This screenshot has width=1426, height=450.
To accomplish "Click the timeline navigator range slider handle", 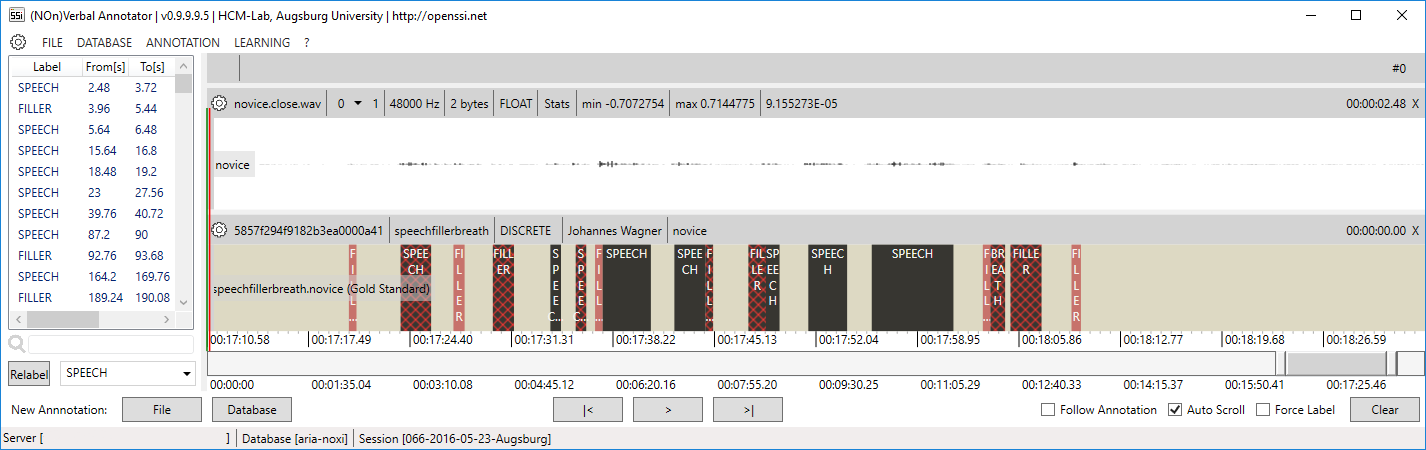I will 1335,363.
